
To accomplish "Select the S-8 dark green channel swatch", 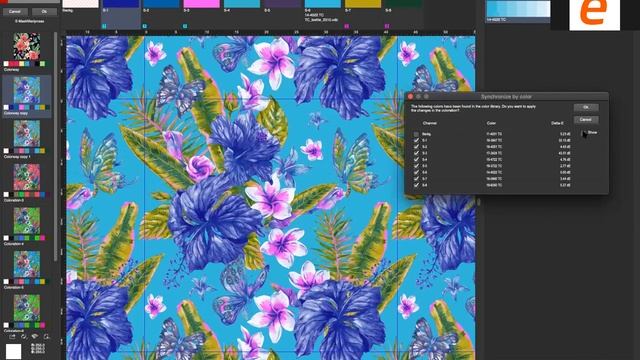I will [404, 4].
